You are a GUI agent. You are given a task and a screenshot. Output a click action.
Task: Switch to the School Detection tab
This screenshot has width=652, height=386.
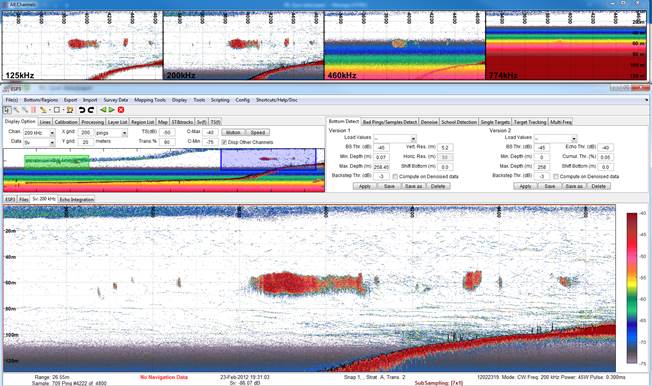[x=459, y=122]
